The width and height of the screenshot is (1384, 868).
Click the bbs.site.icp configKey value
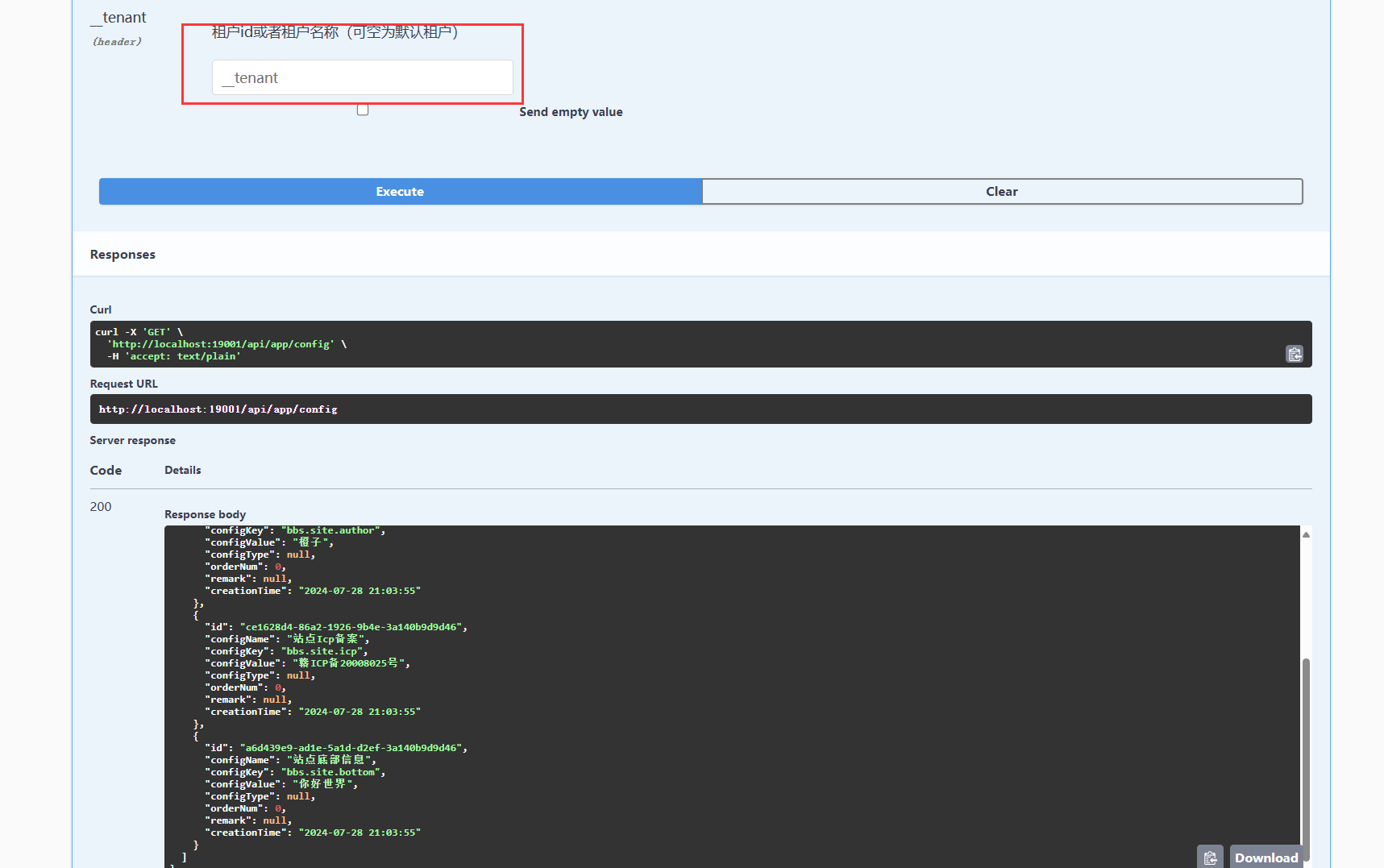pos(323,651)
